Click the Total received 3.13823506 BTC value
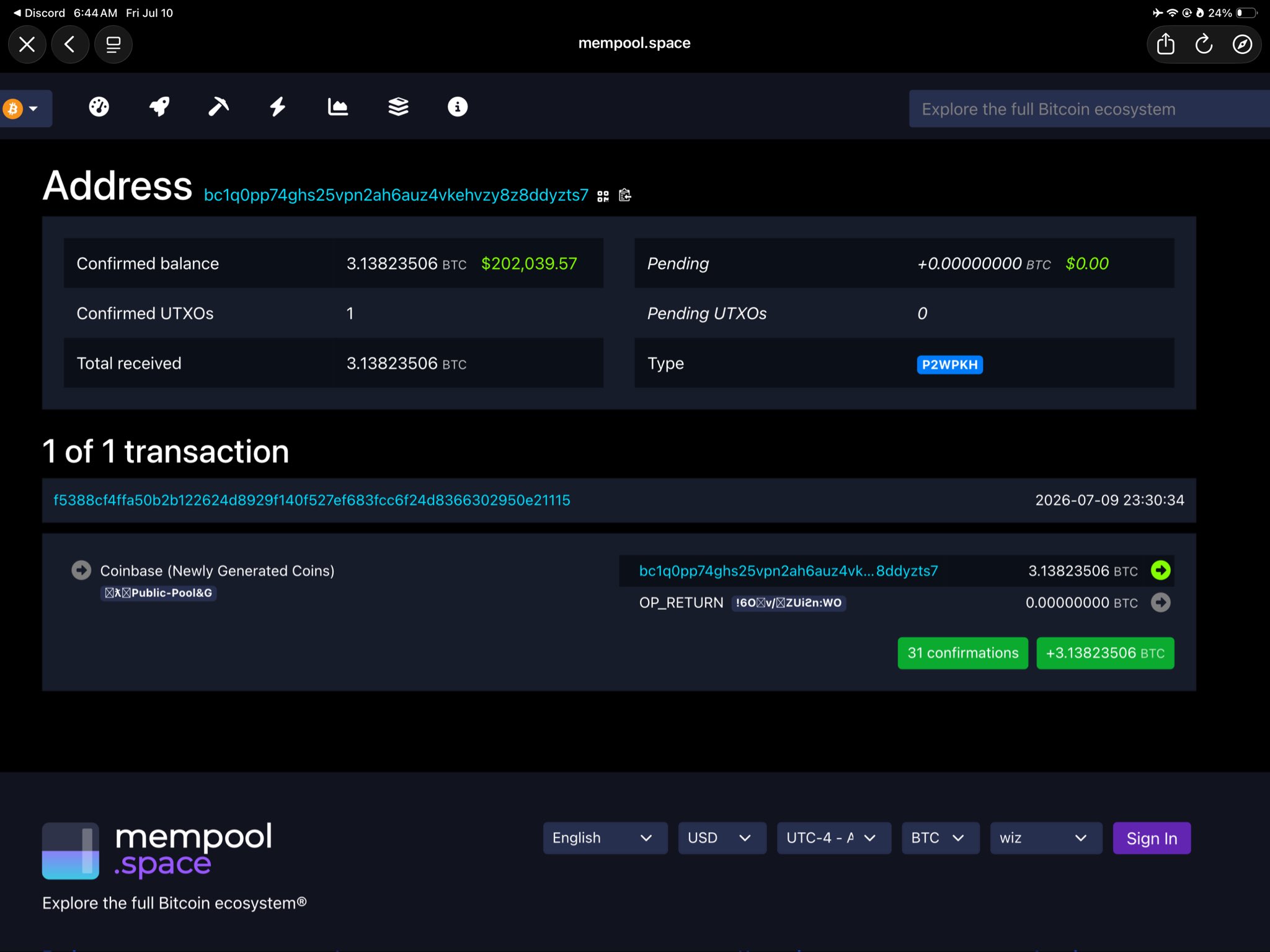 pos(406,364)
